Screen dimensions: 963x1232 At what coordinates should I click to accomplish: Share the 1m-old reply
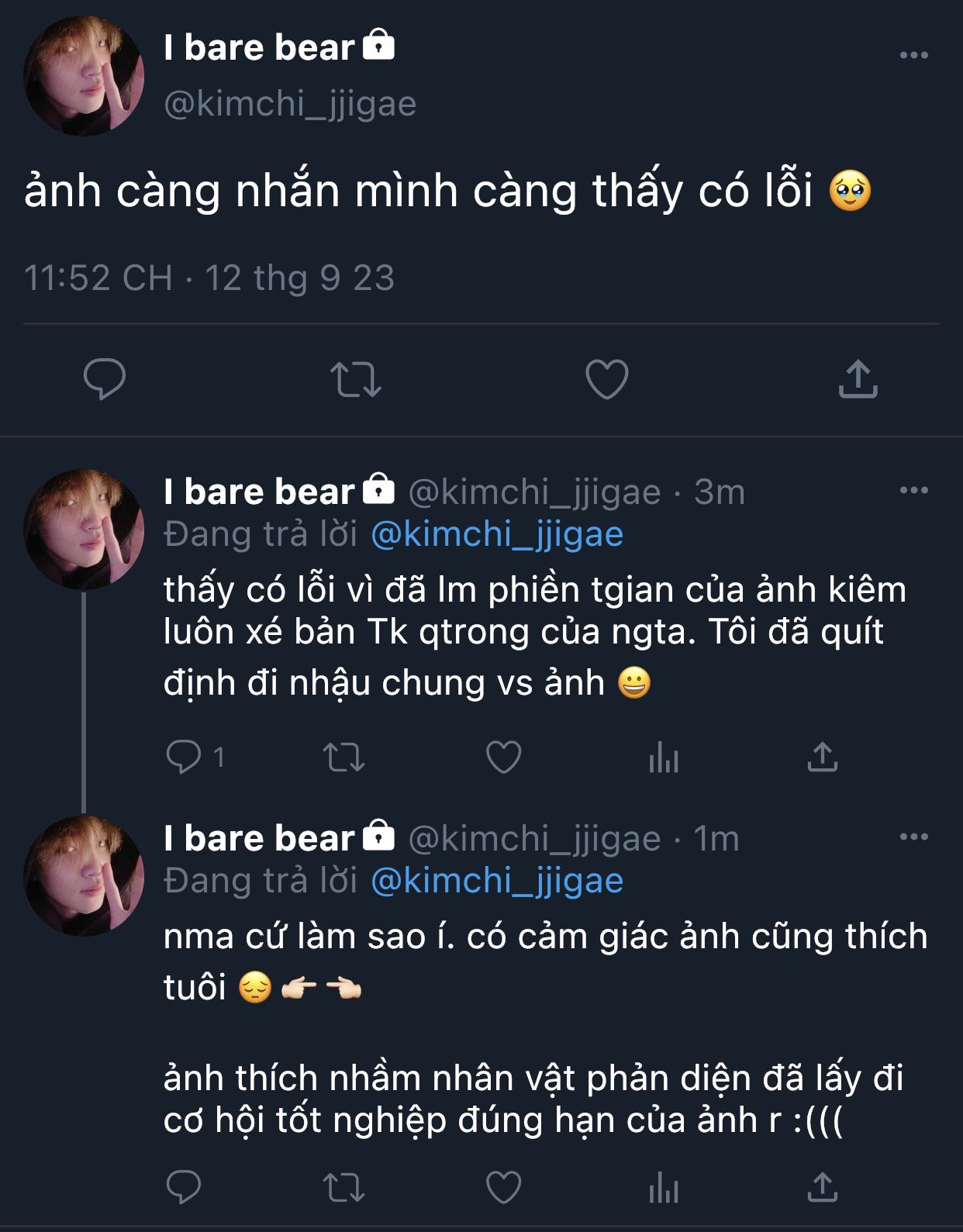822,1187
